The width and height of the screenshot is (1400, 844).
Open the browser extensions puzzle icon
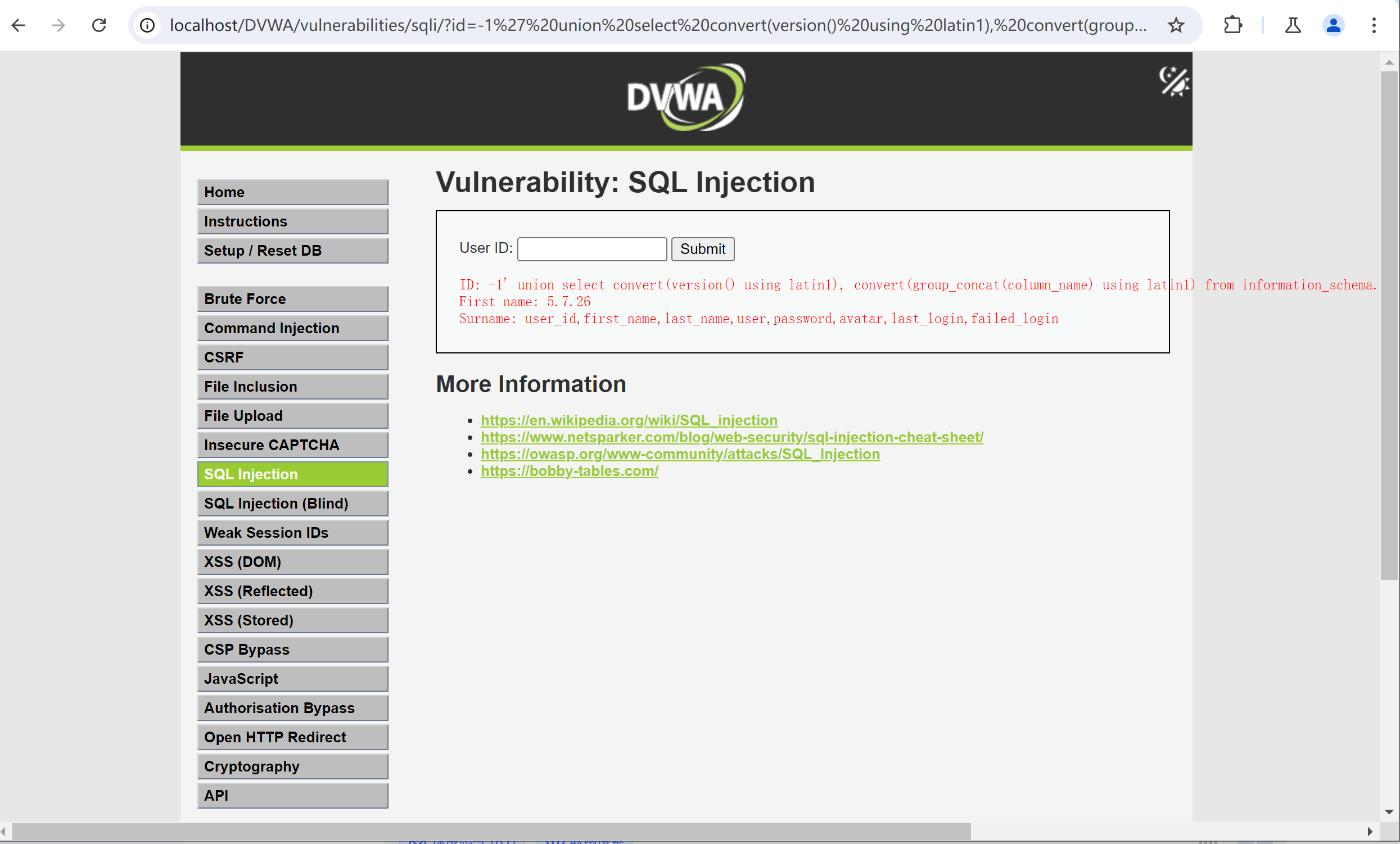point(1232,25)
